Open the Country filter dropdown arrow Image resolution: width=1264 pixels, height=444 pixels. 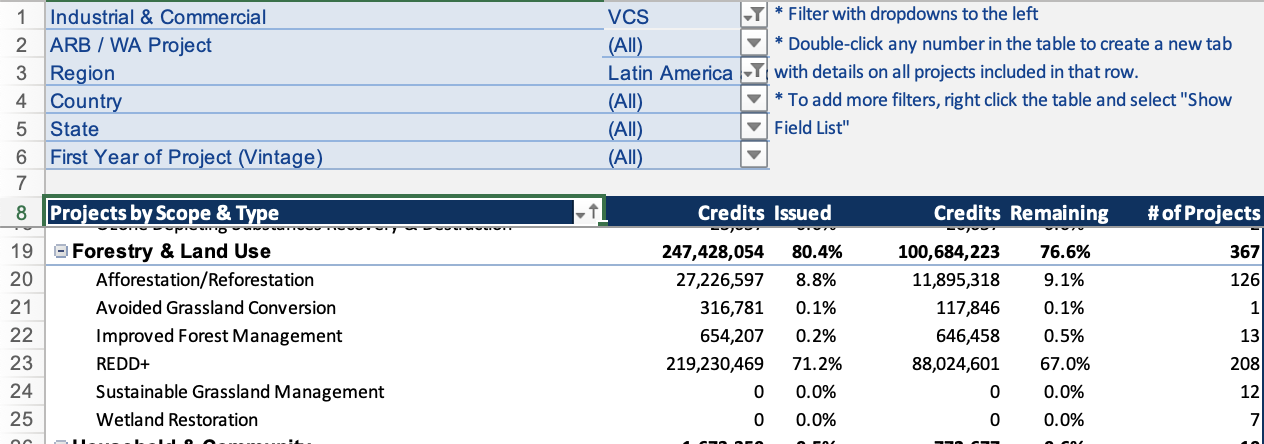753,100
